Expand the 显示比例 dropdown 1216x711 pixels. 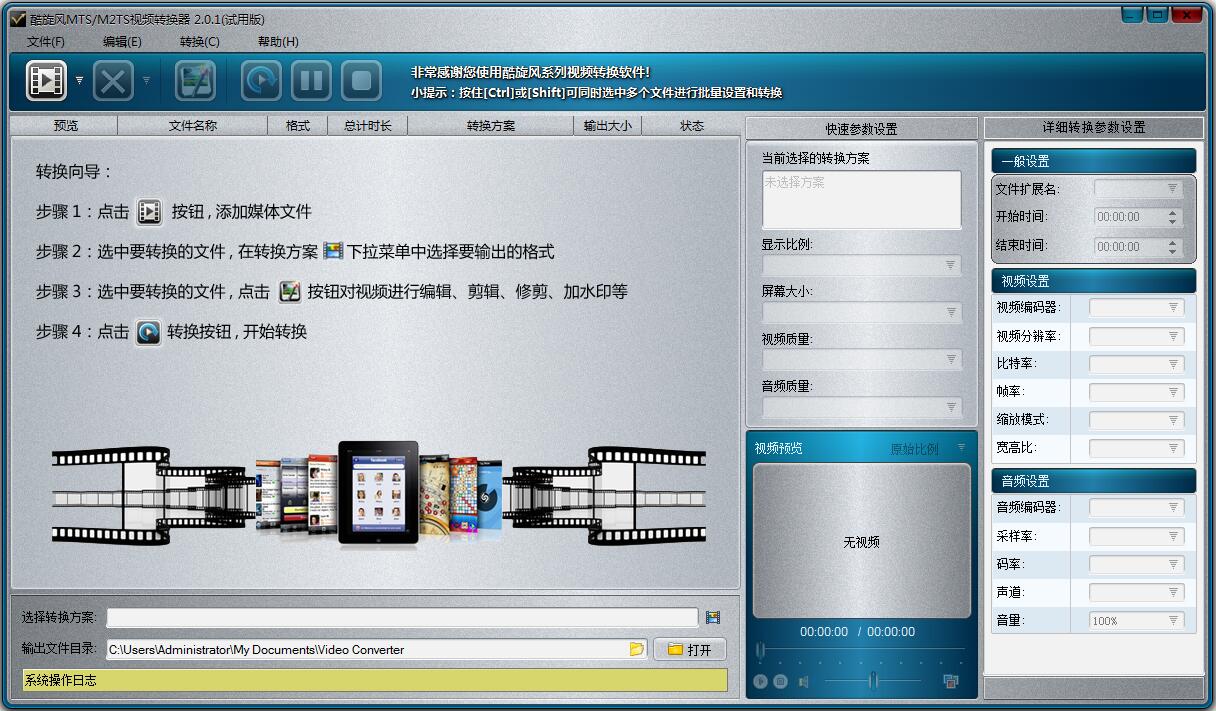coord(862,265)
